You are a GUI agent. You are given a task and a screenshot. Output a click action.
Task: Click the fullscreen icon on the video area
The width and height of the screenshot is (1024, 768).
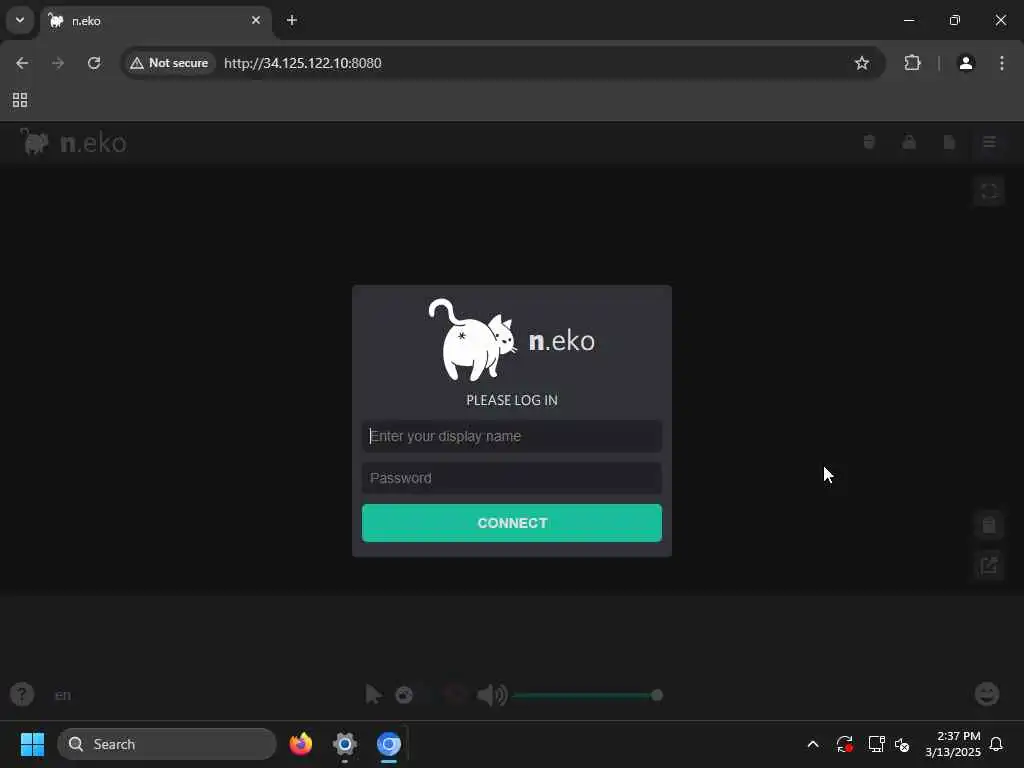(989, 191)
